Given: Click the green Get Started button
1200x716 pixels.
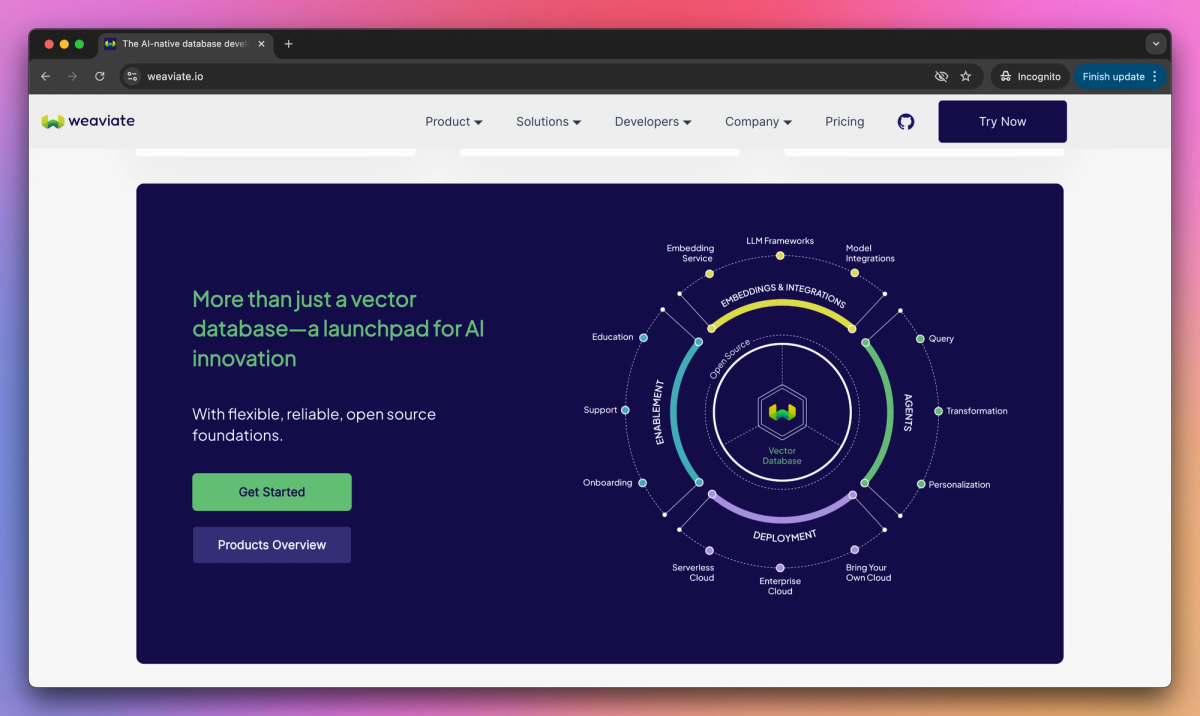Looking at the screenshot, I should tap(272, 492).
